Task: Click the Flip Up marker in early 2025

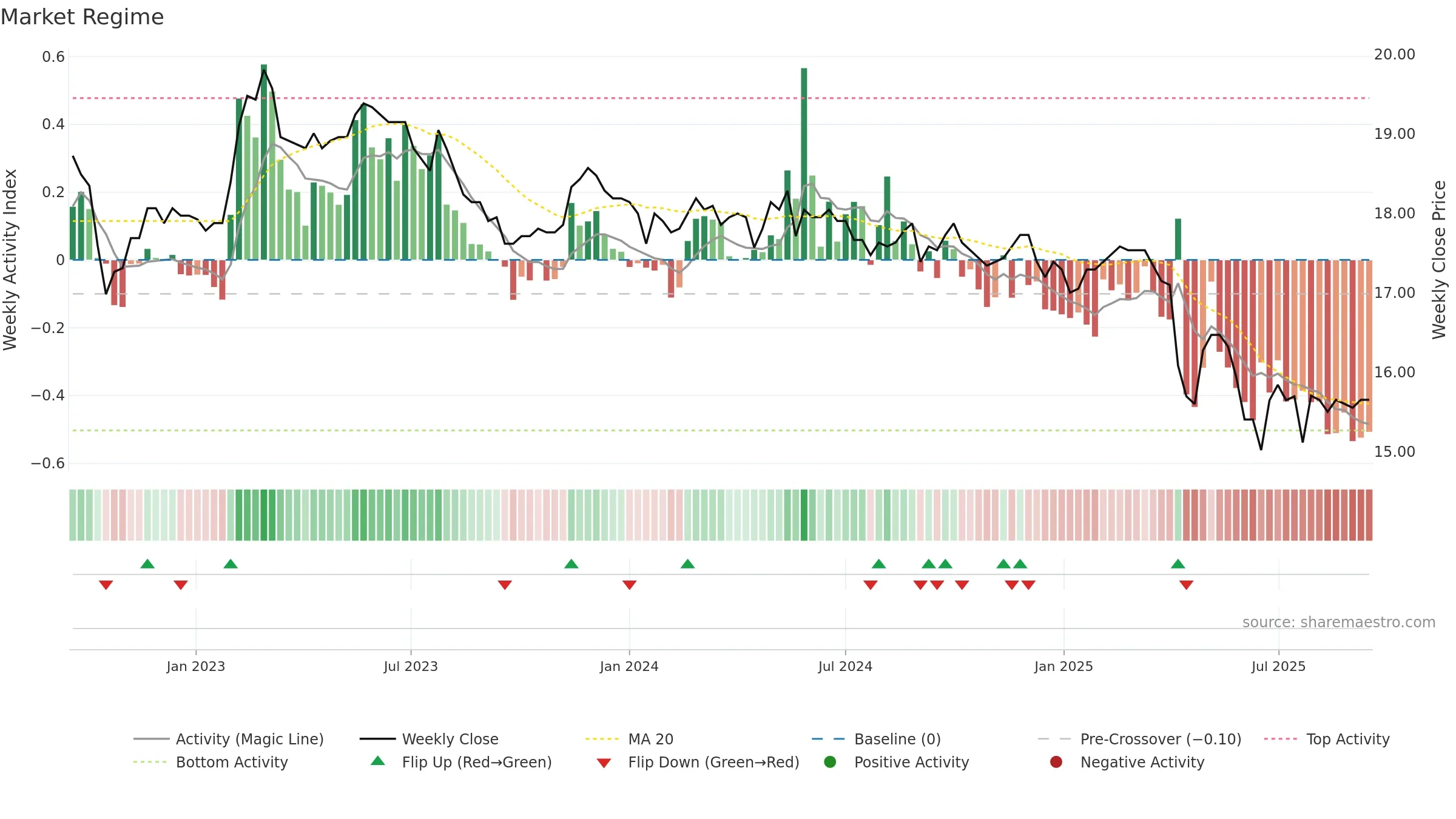Action: (1178, 564)
